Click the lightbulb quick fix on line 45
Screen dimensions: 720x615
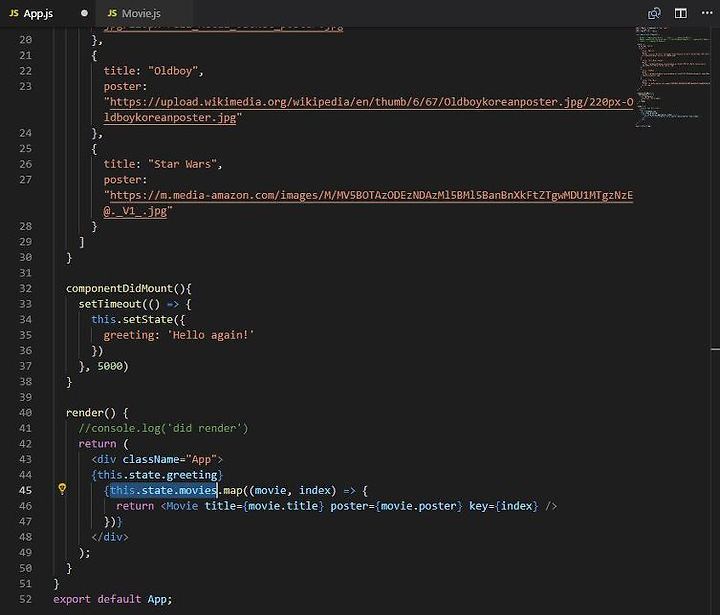coord(62,489)
